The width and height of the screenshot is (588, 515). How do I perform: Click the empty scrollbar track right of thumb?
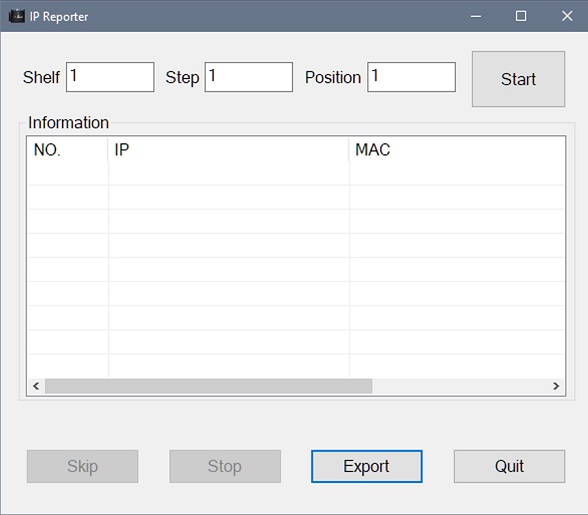460,386
